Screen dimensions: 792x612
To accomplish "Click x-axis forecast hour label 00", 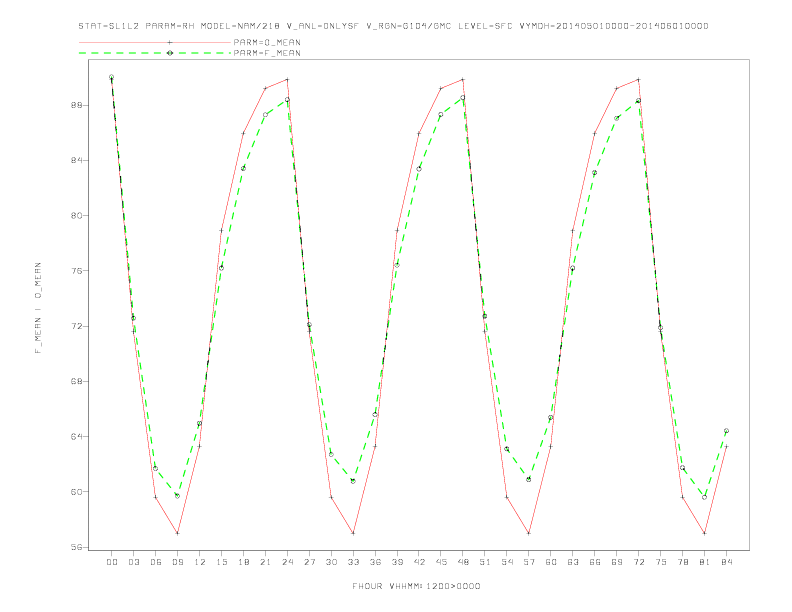I will coord(112,562).
